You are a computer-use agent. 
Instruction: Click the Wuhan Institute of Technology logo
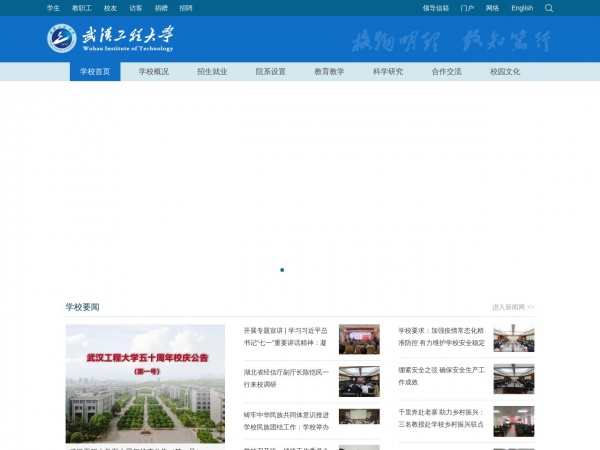[110, 39]
